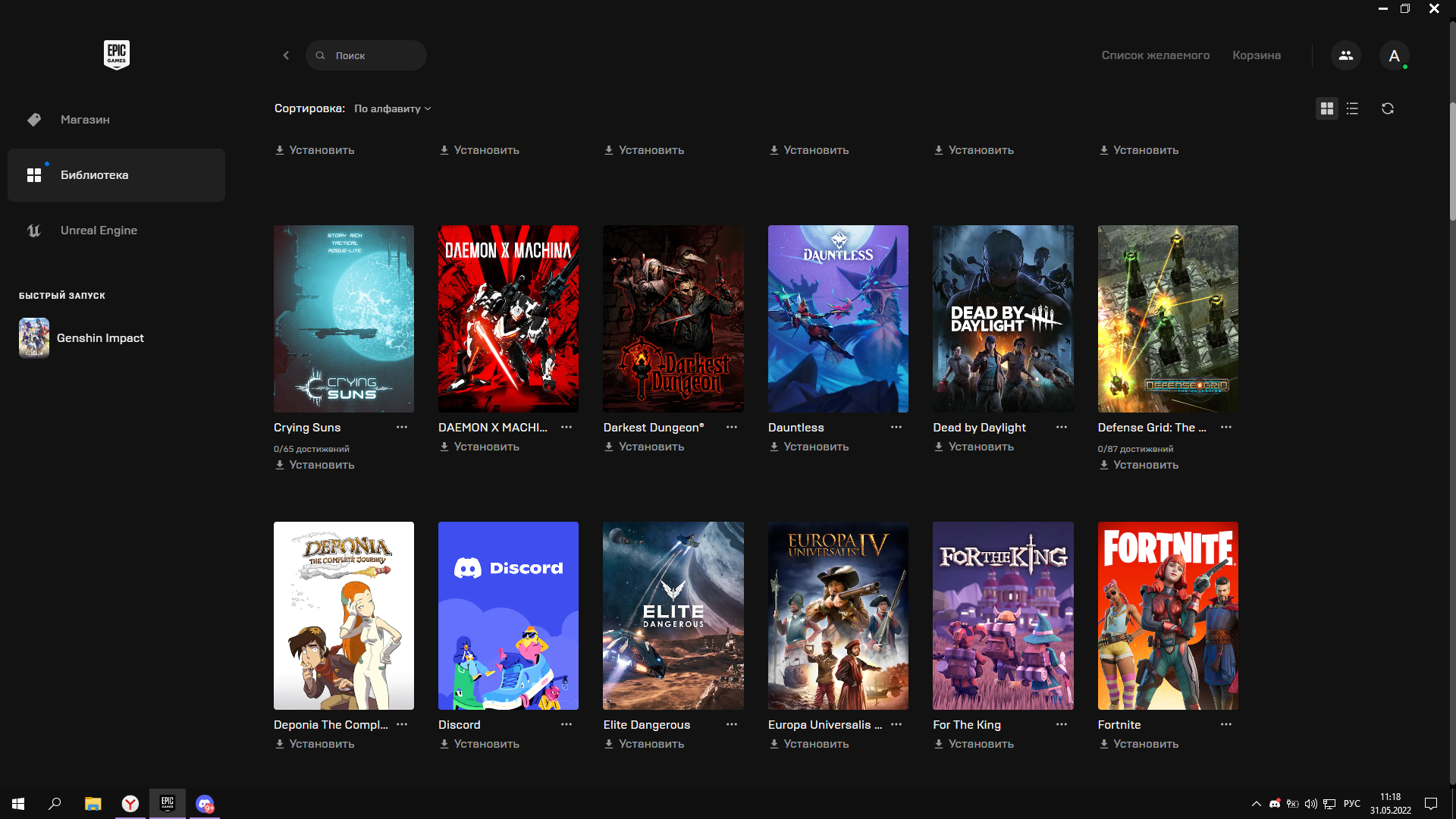Click the Crying Suns cover art
Screen dimensions: 1456x819
pos(344,318)
